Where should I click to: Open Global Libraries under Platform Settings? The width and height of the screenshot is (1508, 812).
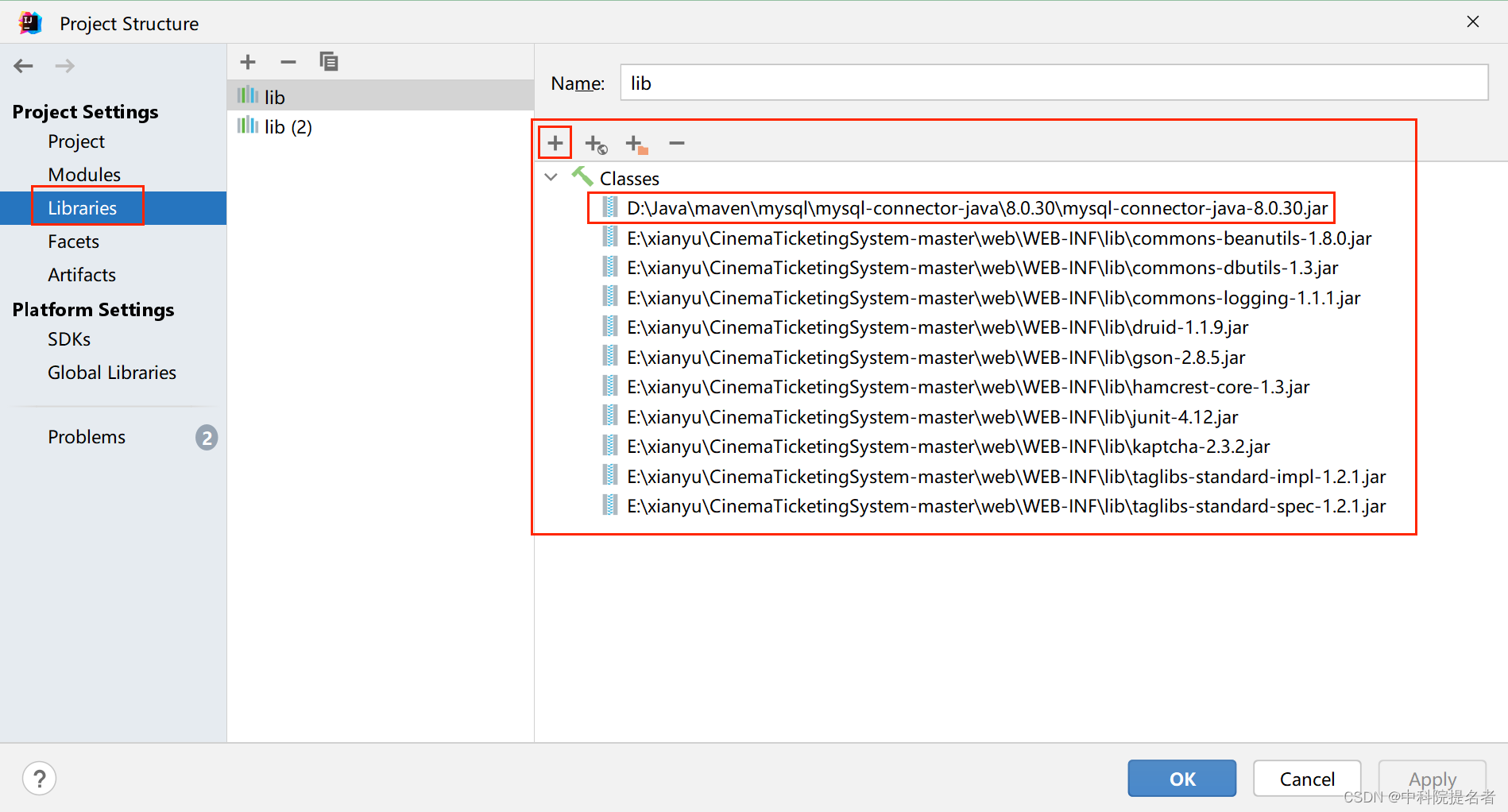pos(111,372)
